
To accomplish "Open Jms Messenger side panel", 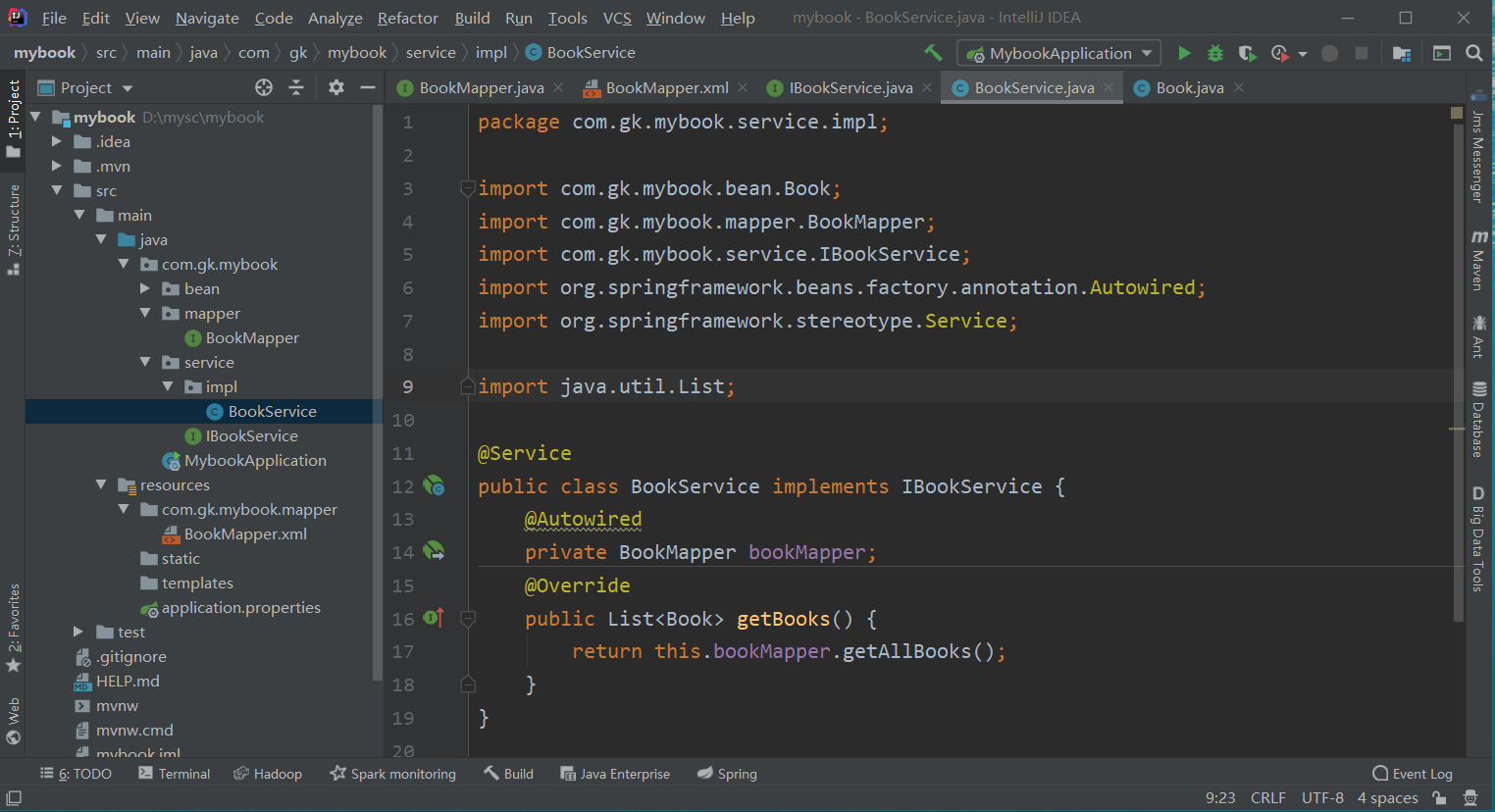I will click(1479, 147).
